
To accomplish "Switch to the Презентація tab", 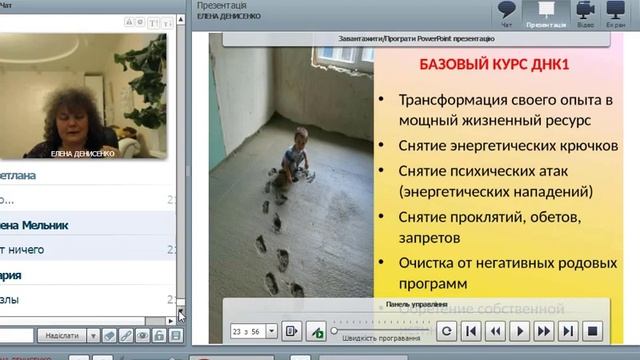I will point(546,14).
